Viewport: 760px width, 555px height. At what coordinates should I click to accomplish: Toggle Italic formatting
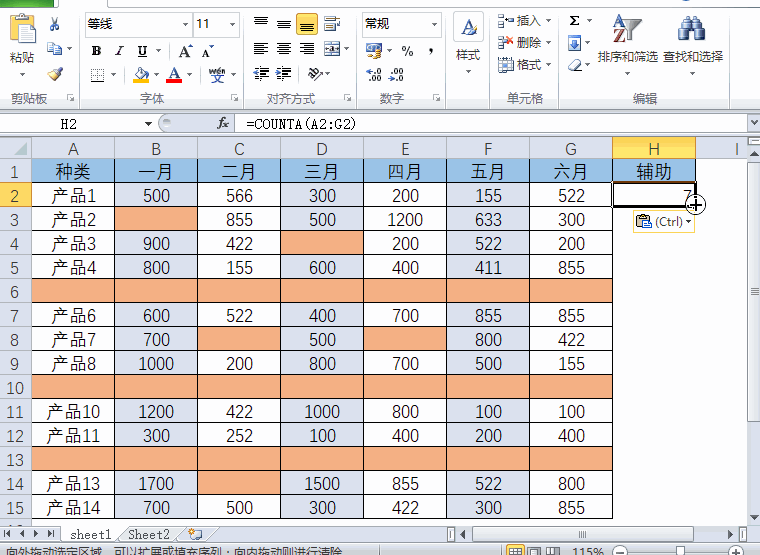[x=119, y=50]
